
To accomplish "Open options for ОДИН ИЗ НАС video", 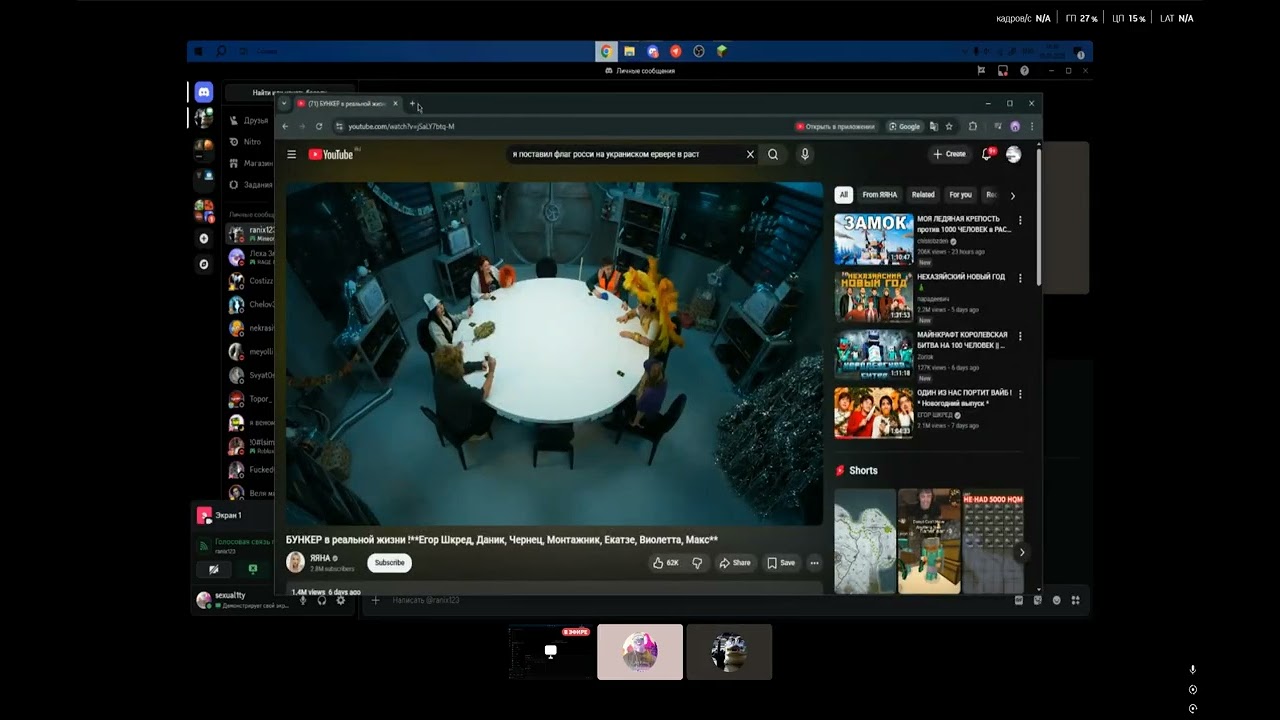I will [1020, 394].
